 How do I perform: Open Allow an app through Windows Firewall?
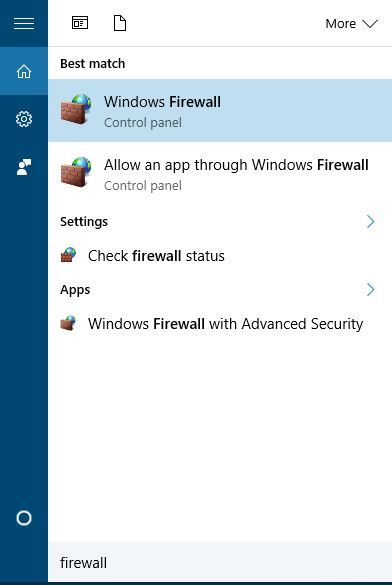(220, 174)
